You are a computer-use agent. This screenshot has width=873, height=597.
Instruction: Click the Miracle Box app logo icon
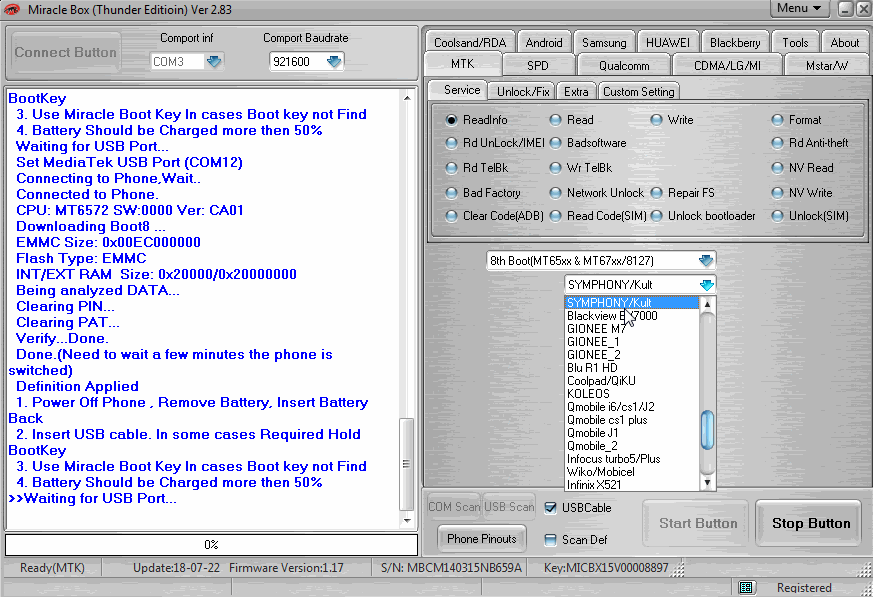[x=12, y=9]
